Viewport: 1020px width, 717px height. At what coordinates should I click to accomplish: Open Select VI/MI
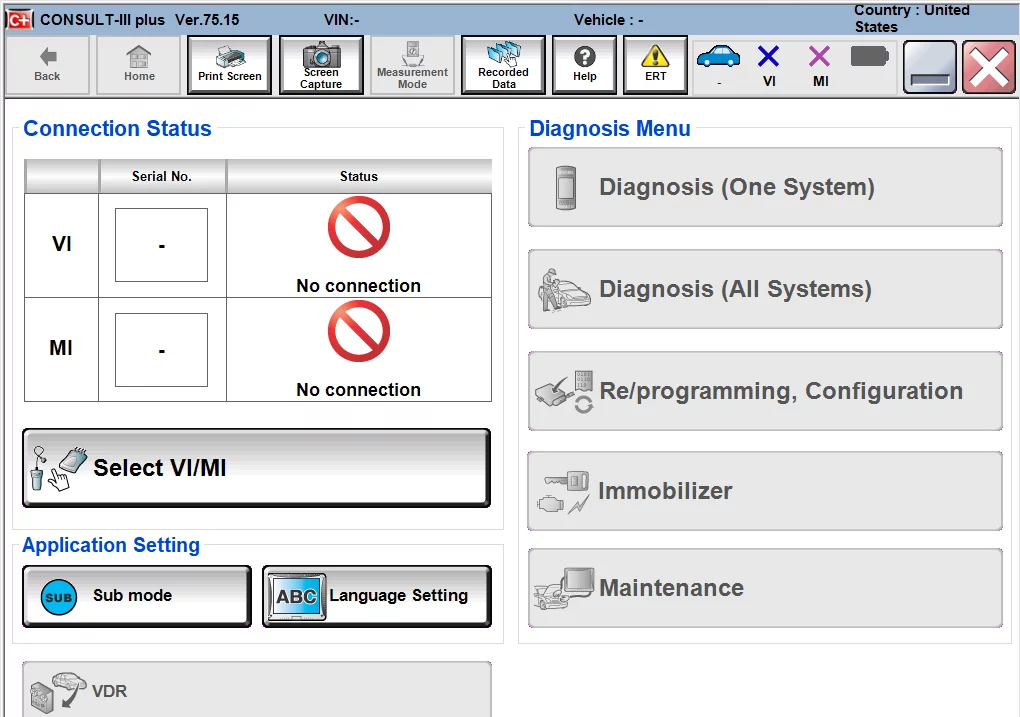[x=256, y=467]
